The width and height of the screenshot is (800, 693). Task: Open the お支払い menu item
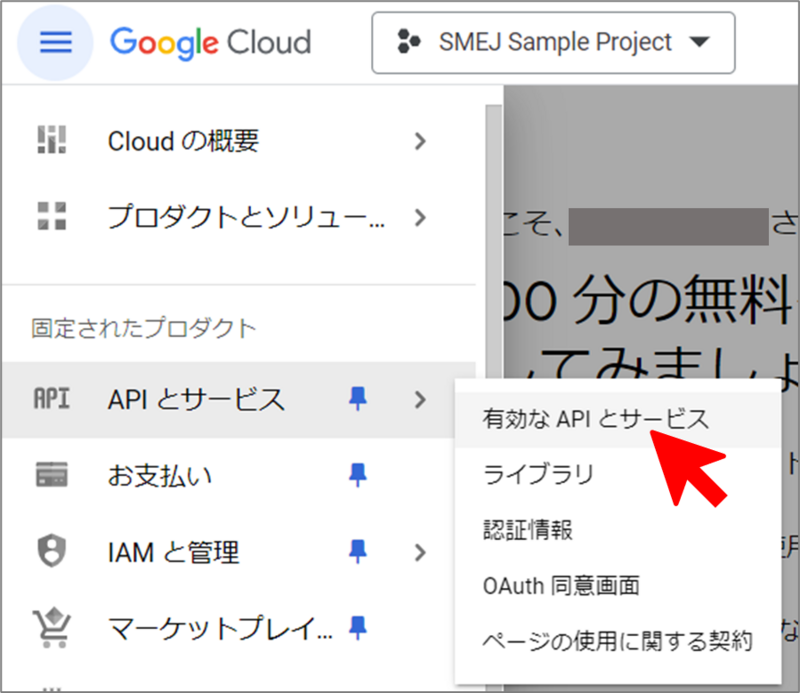tap(239, 476)
